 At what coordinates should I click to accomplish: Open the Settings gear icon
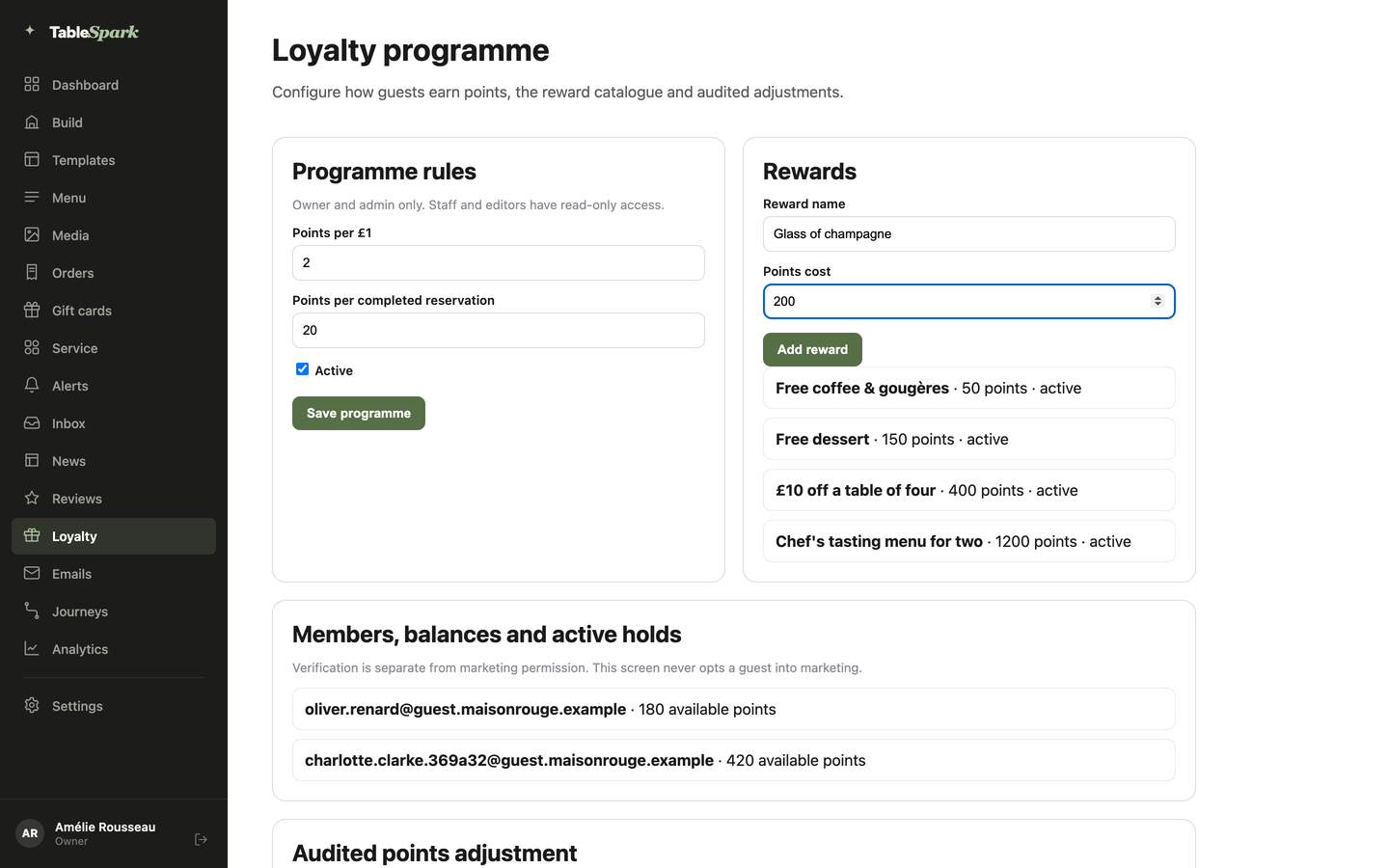[x=32, y=706]
